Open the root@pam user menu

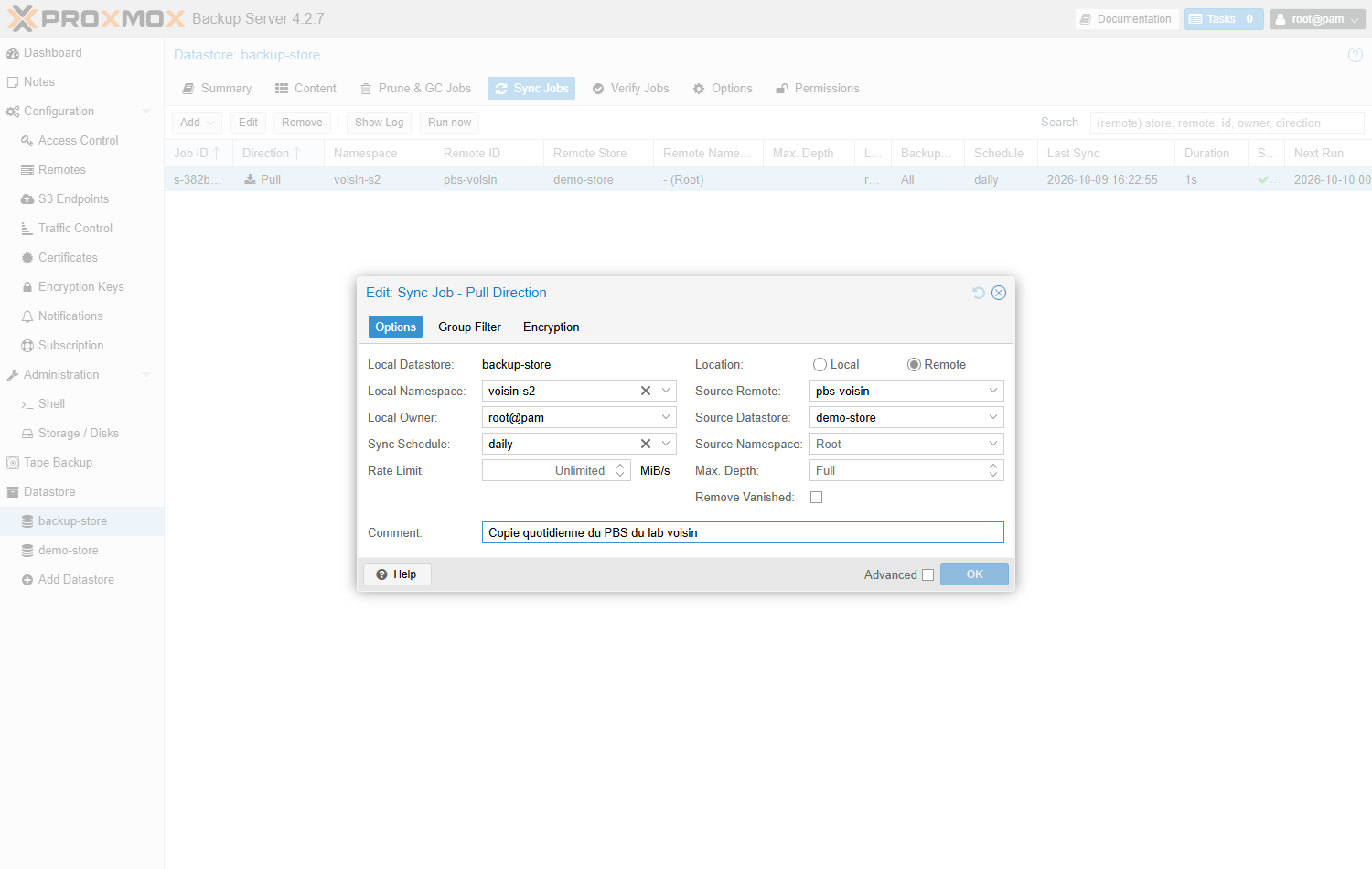pos(1317,19)
